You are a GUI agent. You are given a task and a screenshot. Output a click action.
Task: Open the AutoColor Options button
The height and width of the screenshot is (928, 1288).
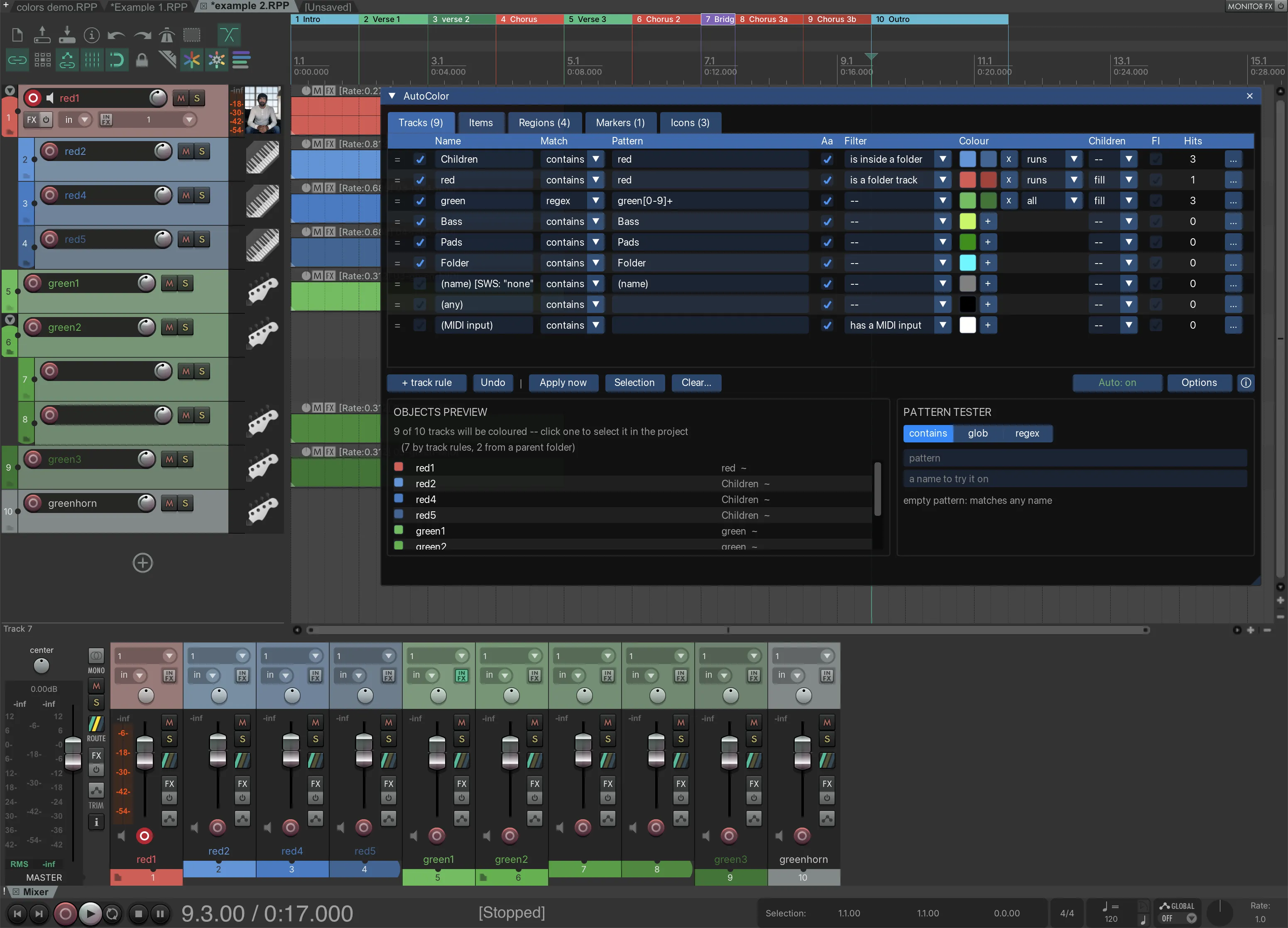tap(1199, 383)
